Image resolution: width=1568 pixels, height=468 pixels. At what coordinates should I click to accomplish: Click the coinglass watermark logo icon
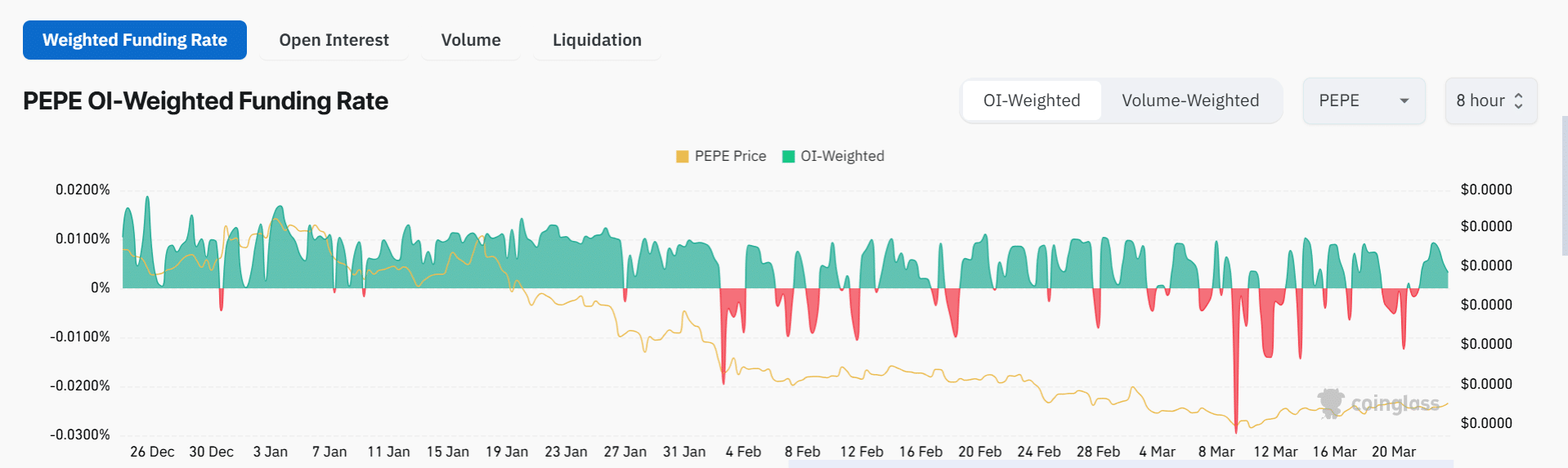click(x=1331, y=403)
